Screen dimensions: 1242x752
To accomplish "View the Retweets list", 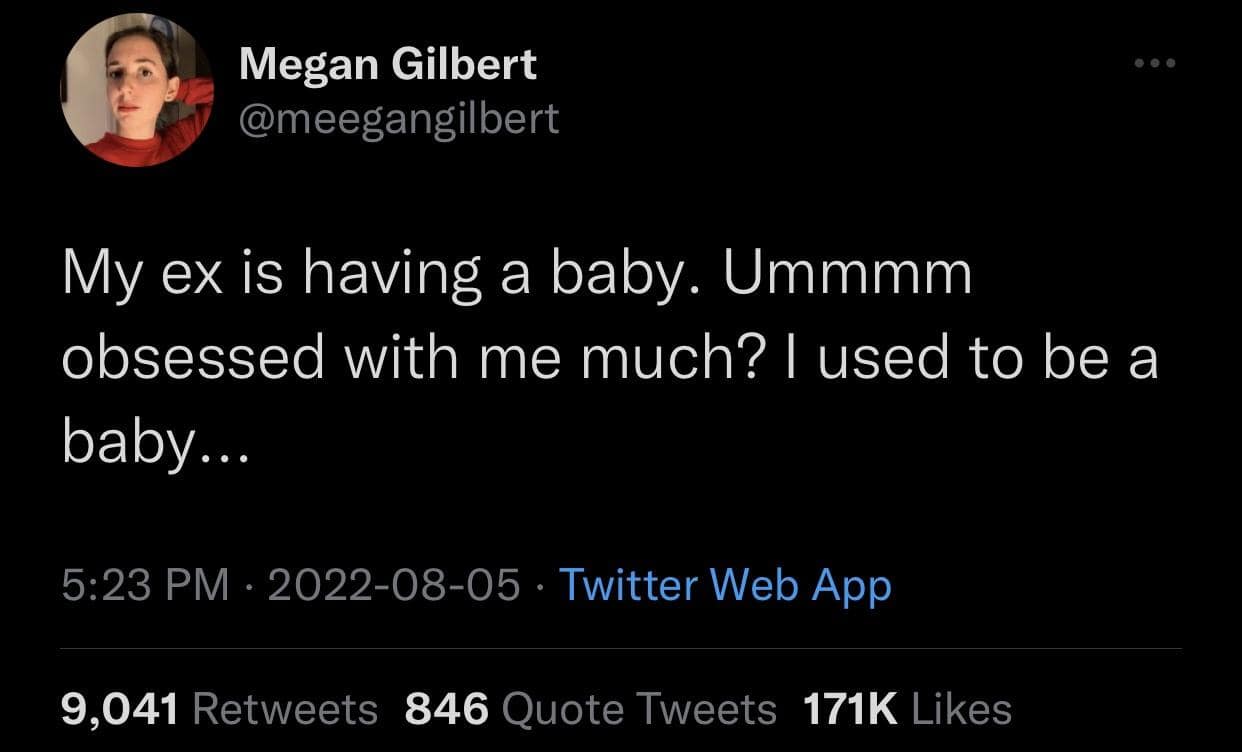I will pyautogui.click(x=285, y=709).
